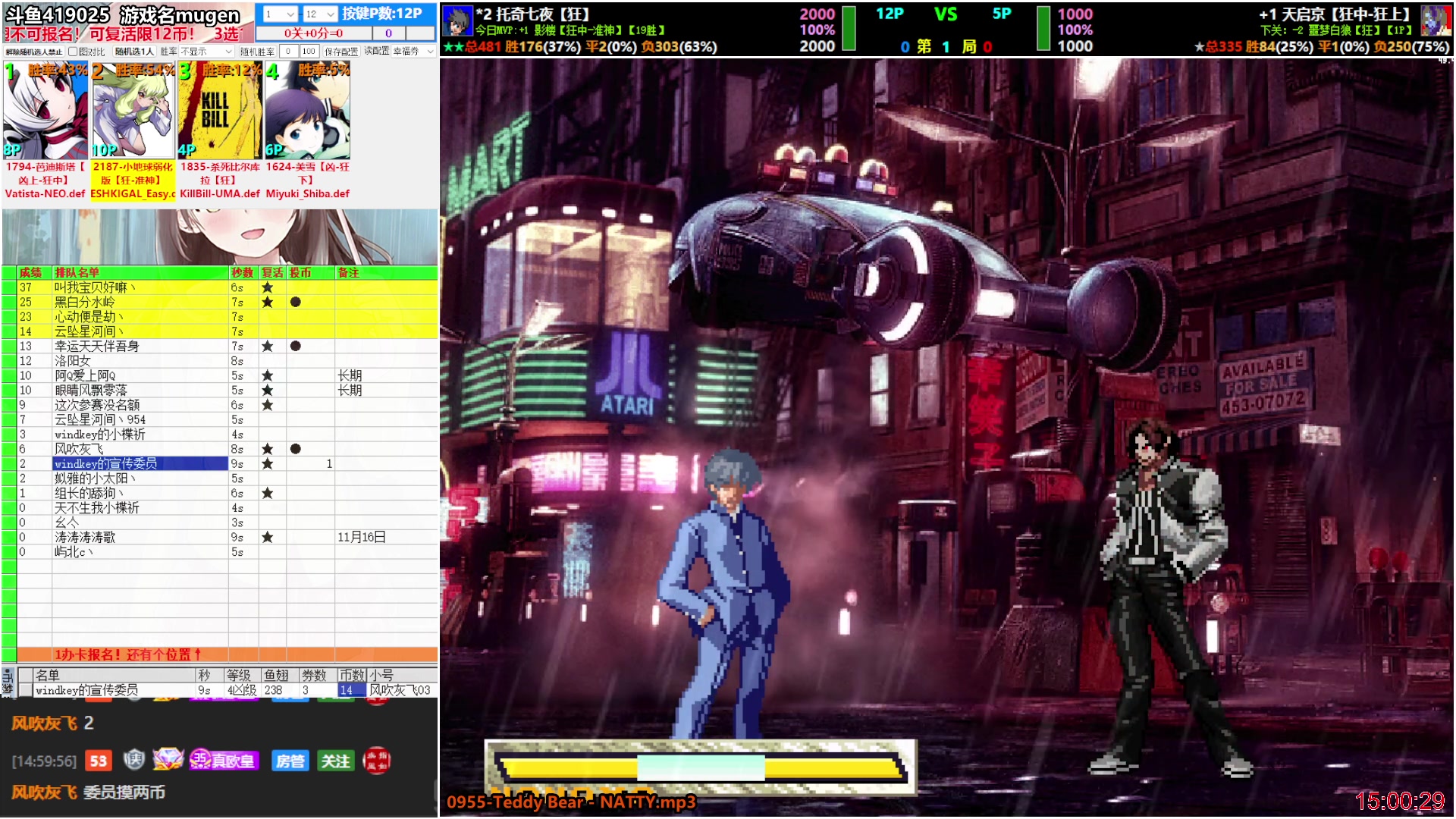Image resolution: width=1456 pixels, height=819 pixels.
Task: Click the 随机胜率 button
Action: pos(257,52)
